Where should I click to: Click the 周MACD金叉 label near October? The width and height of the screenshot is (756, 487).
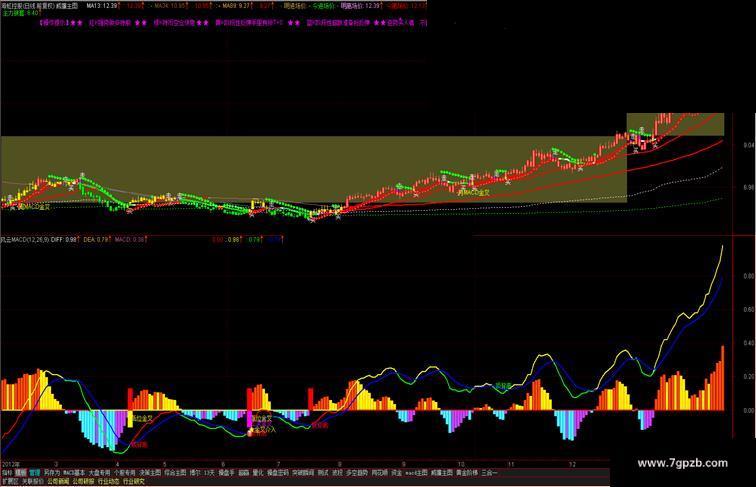click(x=473, y=192)
